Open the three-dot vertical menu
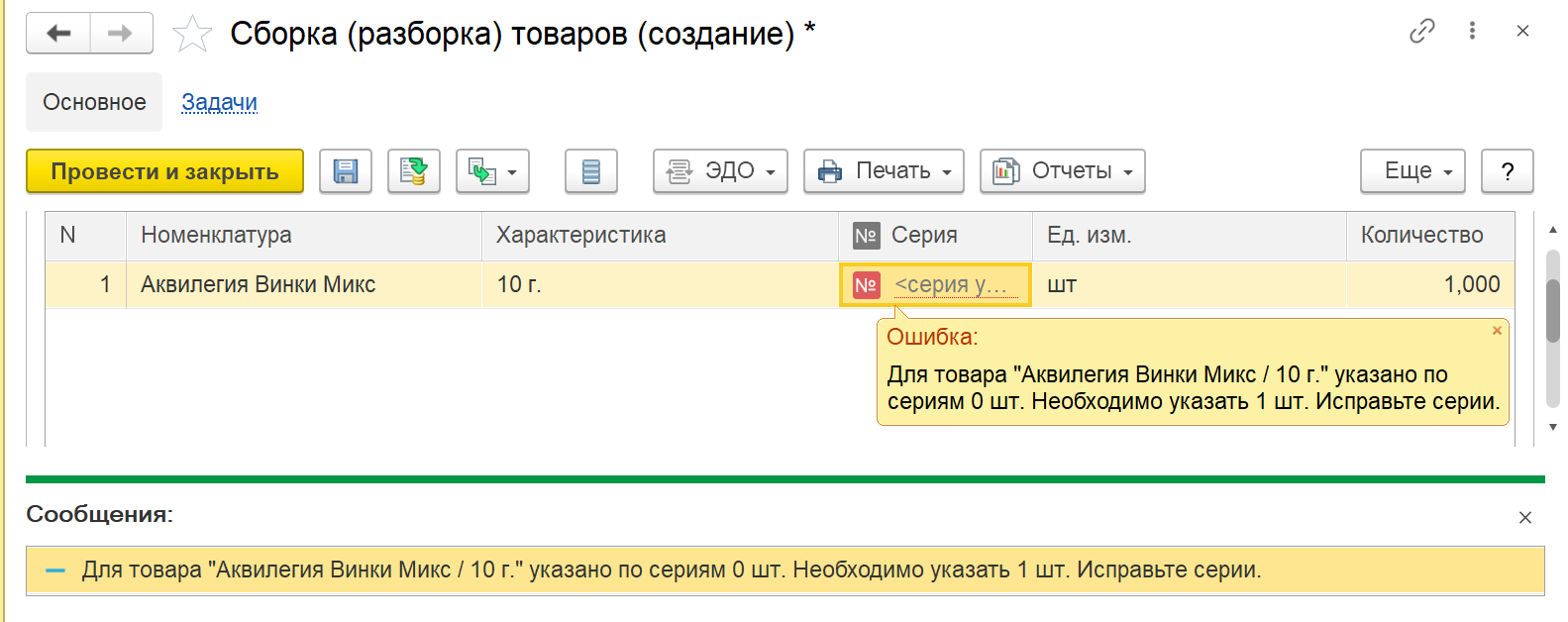This screenshot has width=1568, height=622. click(1472, 32)
